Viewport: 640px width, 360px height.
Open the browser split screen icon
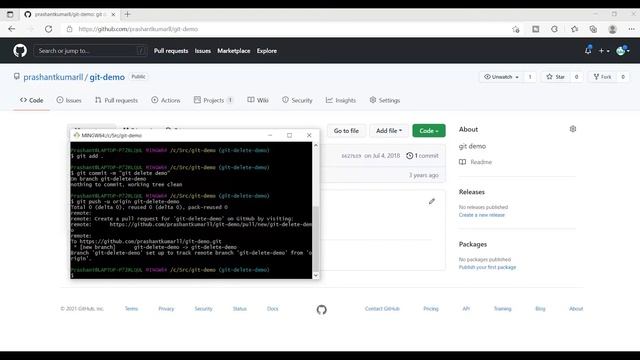tap(536, 29)
